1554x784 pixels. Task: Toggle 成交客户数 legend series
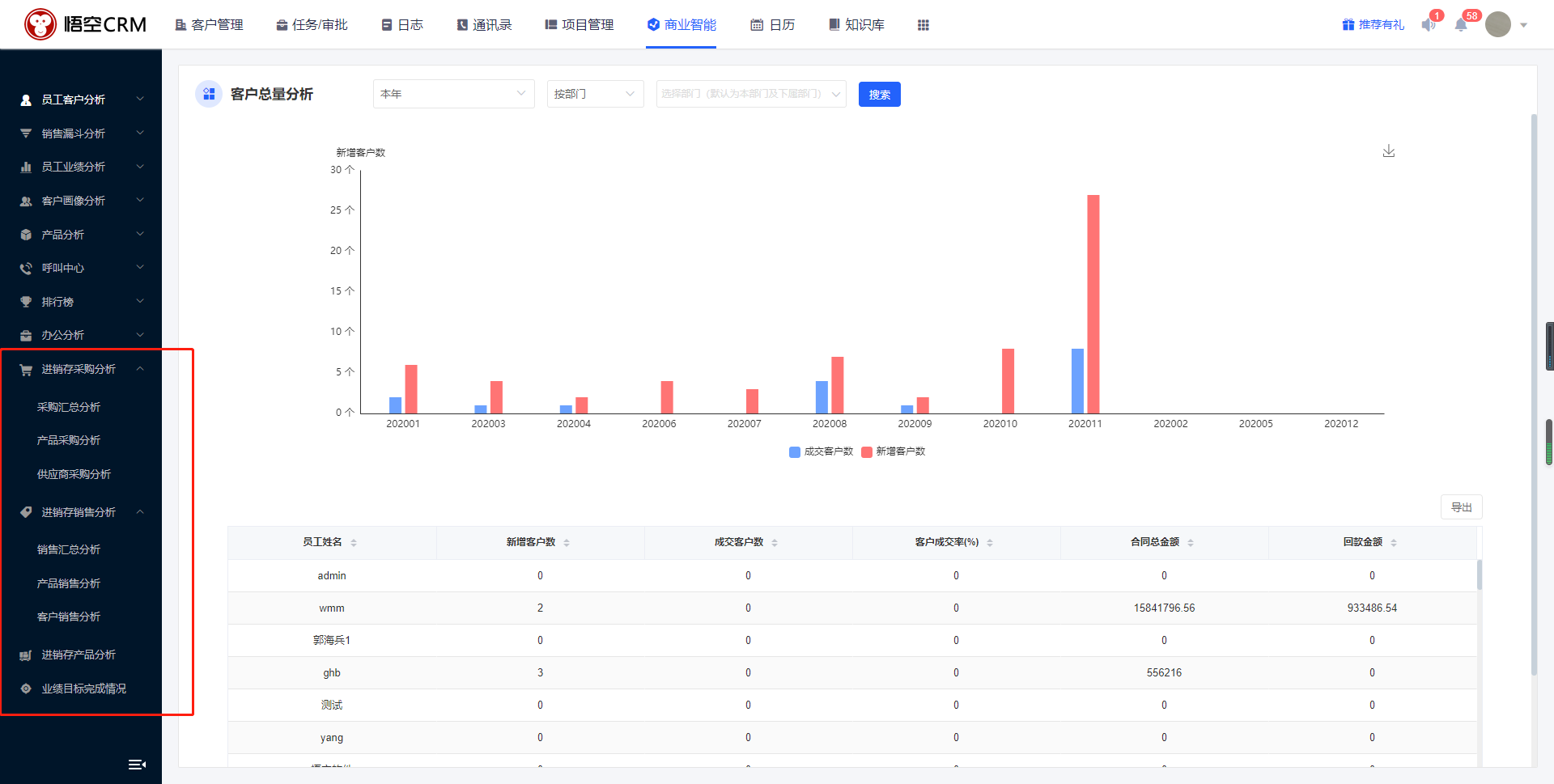(x=822, y=451)
